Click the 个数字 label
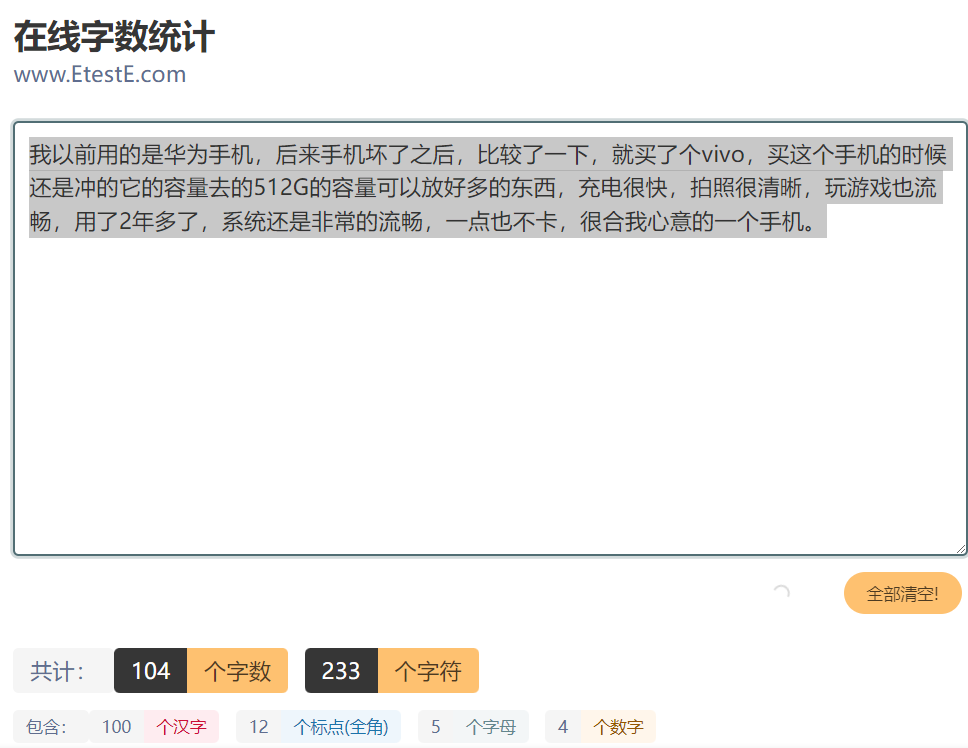Viewport: 968px width, 748px height. pyautogui.click(x=618, y=726)
